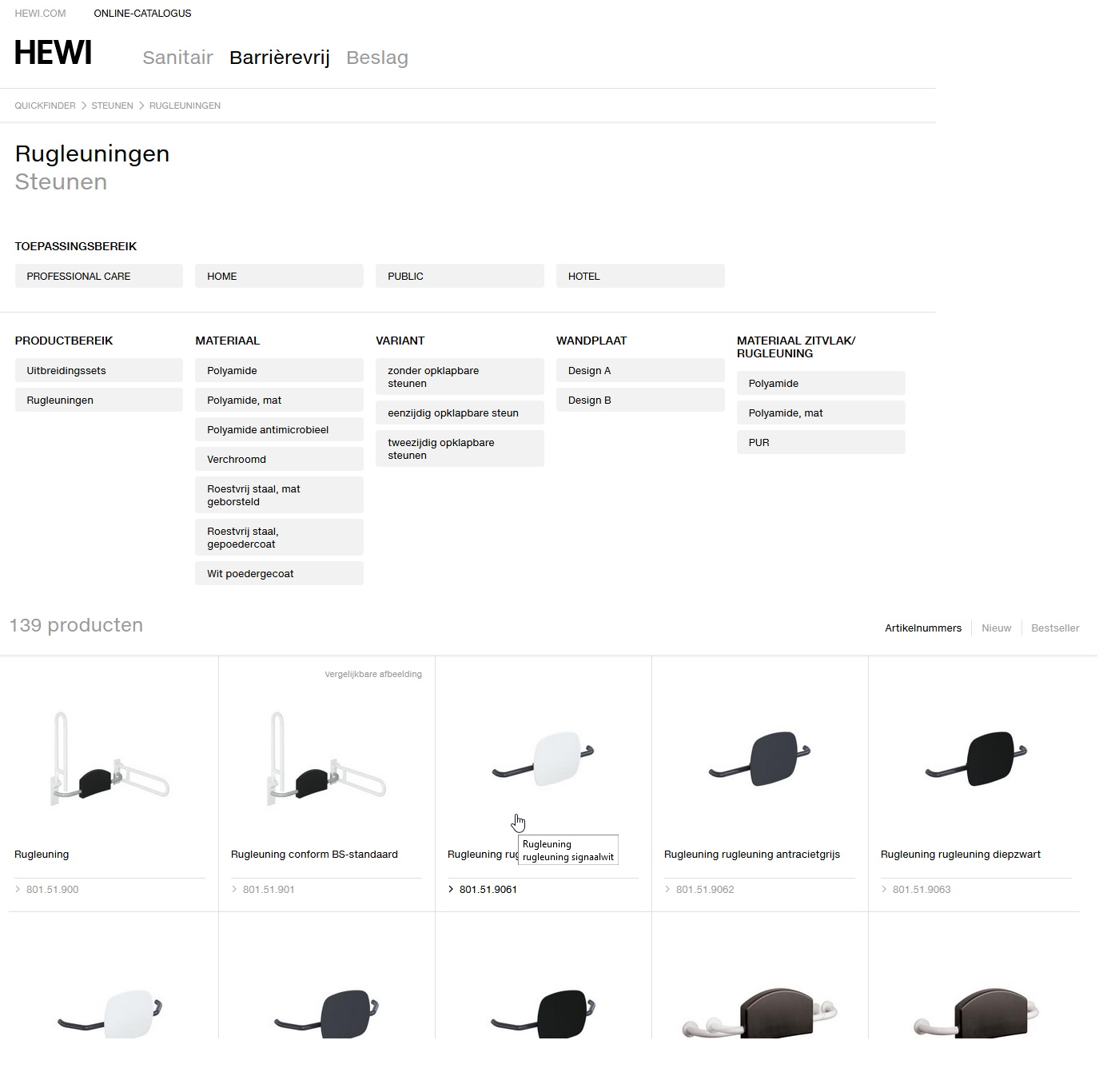The image size is (1099, 1092).
Task: Open the BS-standaard backrest product image
Action: pos(327,758)
